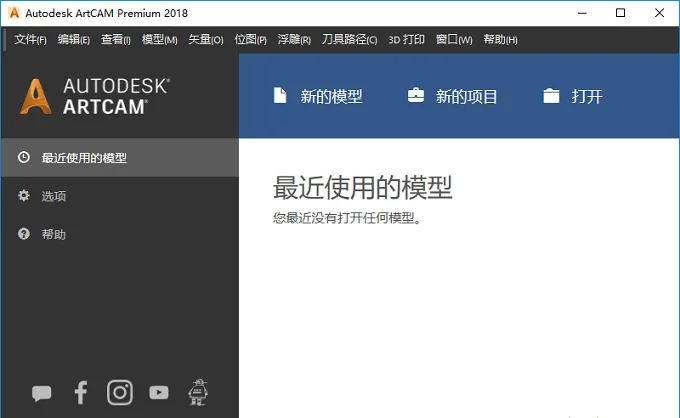Open the 查看(I) menu
Viewport: 680px width, 418px height.
click(x=115, y=39)
